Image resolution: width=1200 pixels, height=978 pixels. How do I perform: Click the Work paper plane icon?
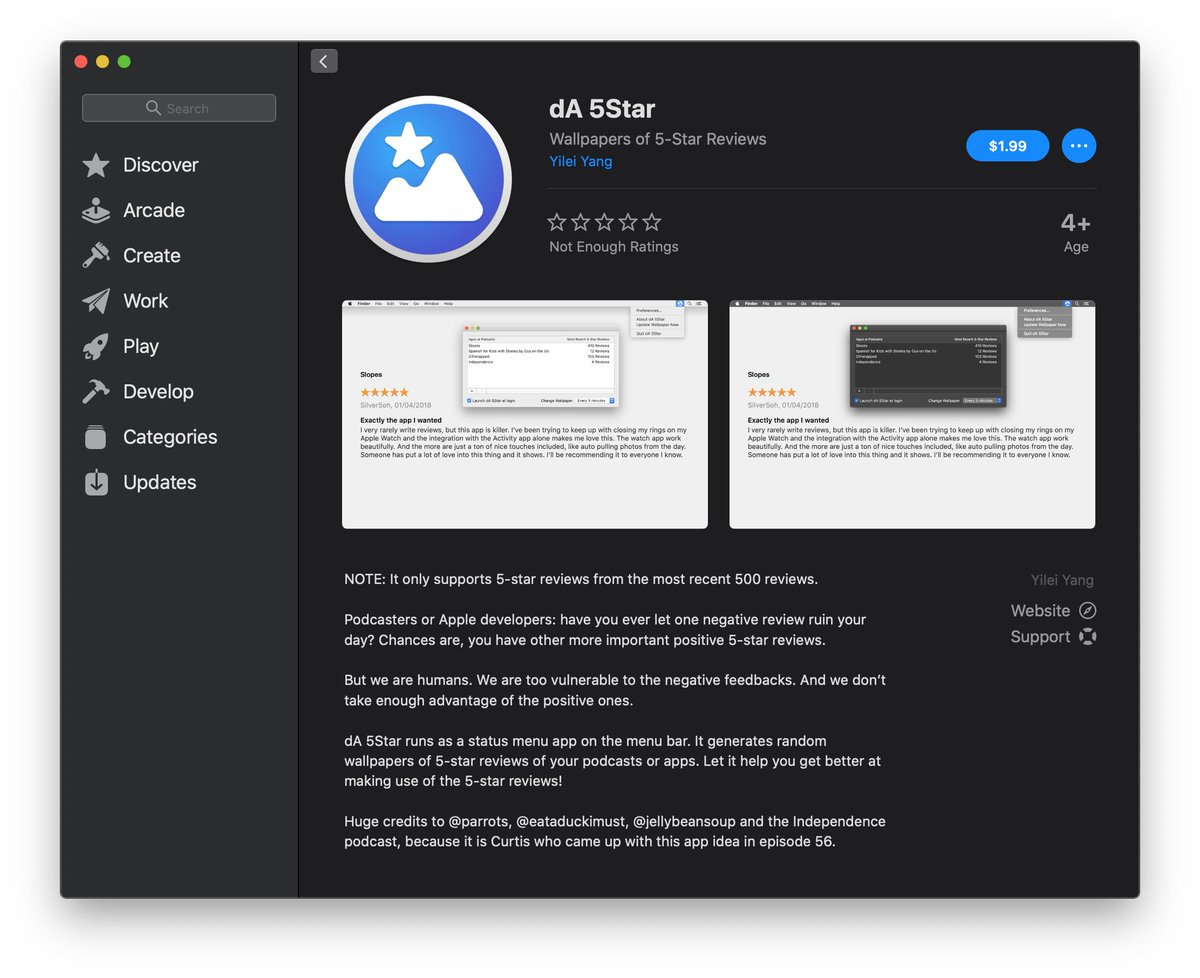(96, 301)
